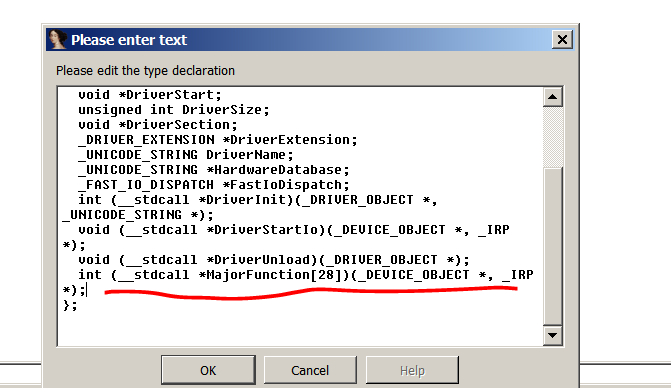The height and width of the screenshot is (388, 671).
Task: Click the scrollbar up arrow
Action: coord(552,97)
